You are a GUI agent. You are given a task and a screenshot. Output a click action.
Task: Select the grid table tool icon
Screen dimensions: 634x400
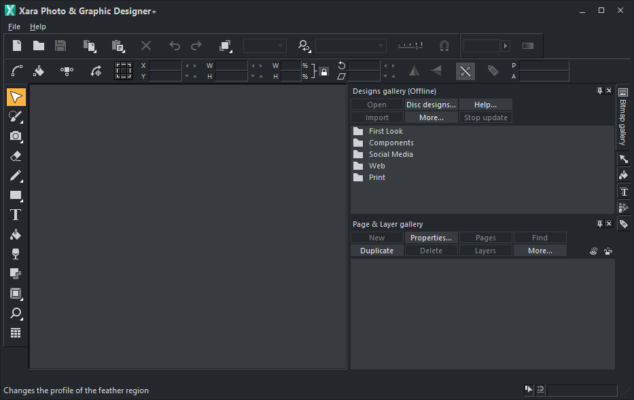pyautogui.click(x=16, y=333)
